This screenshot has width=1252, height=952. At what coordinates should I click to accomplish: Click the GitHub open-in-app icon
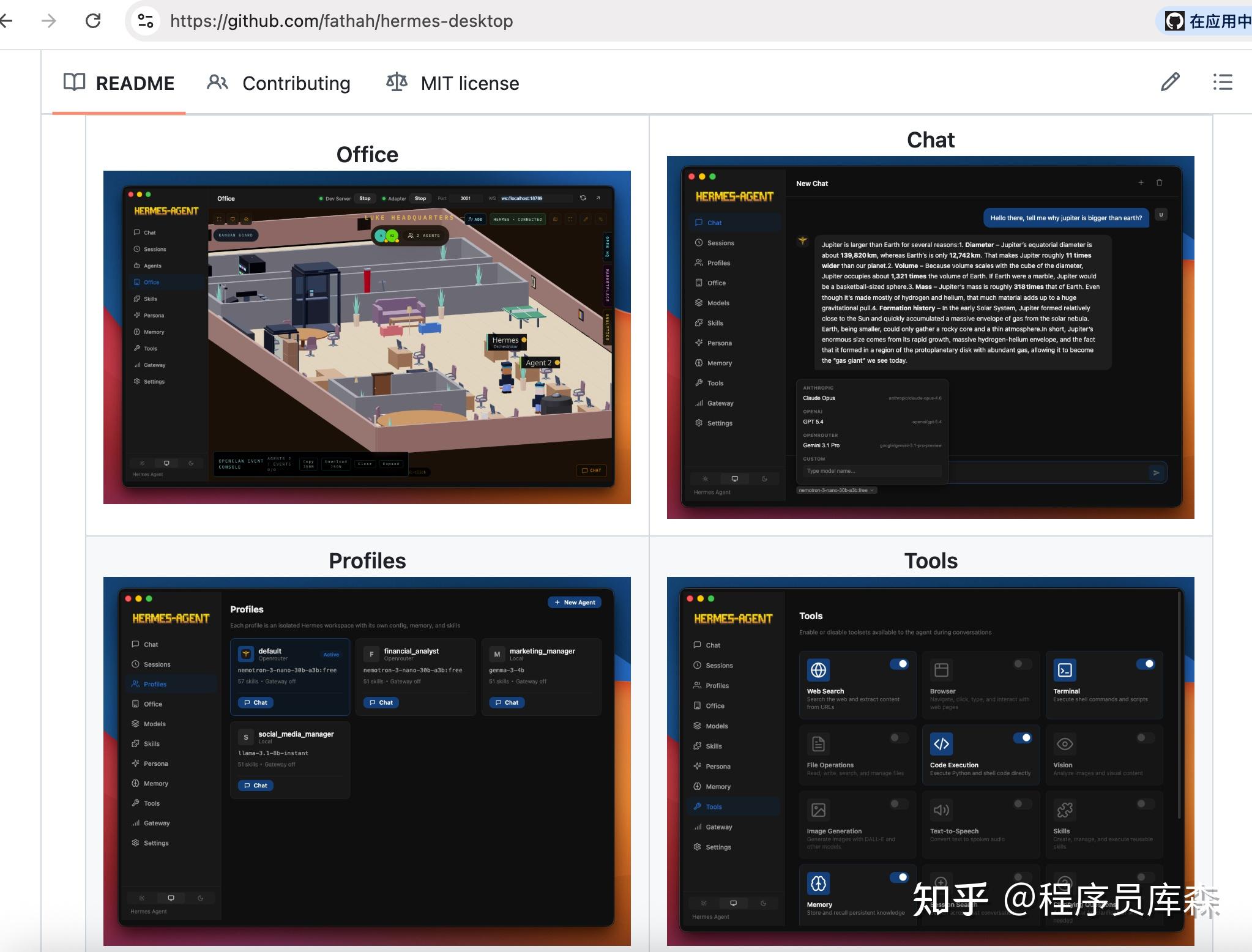[x=1174, y=21]
